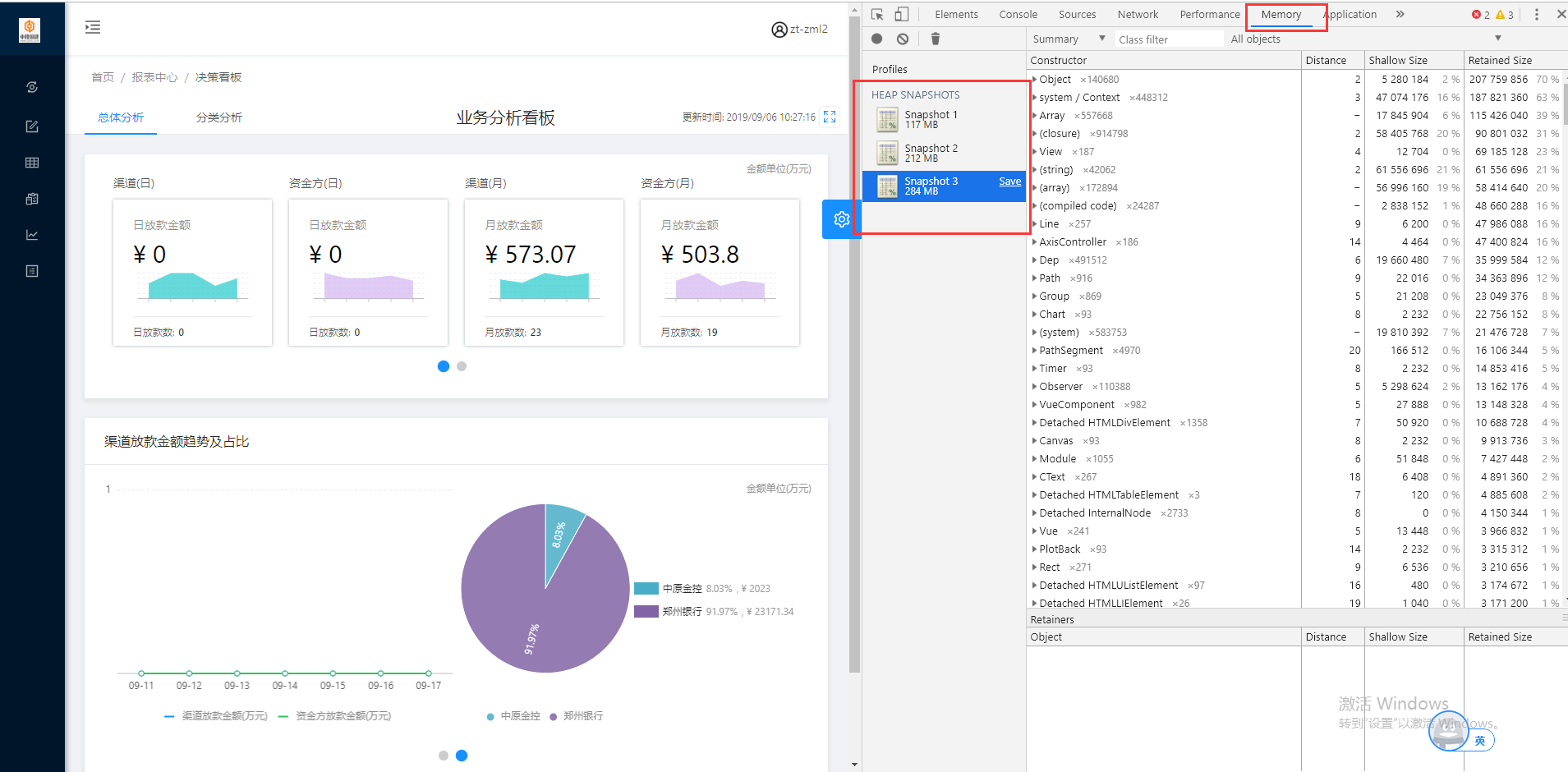Click the collect garbage trash icon
1568x772 pixels.
[935, 39]
